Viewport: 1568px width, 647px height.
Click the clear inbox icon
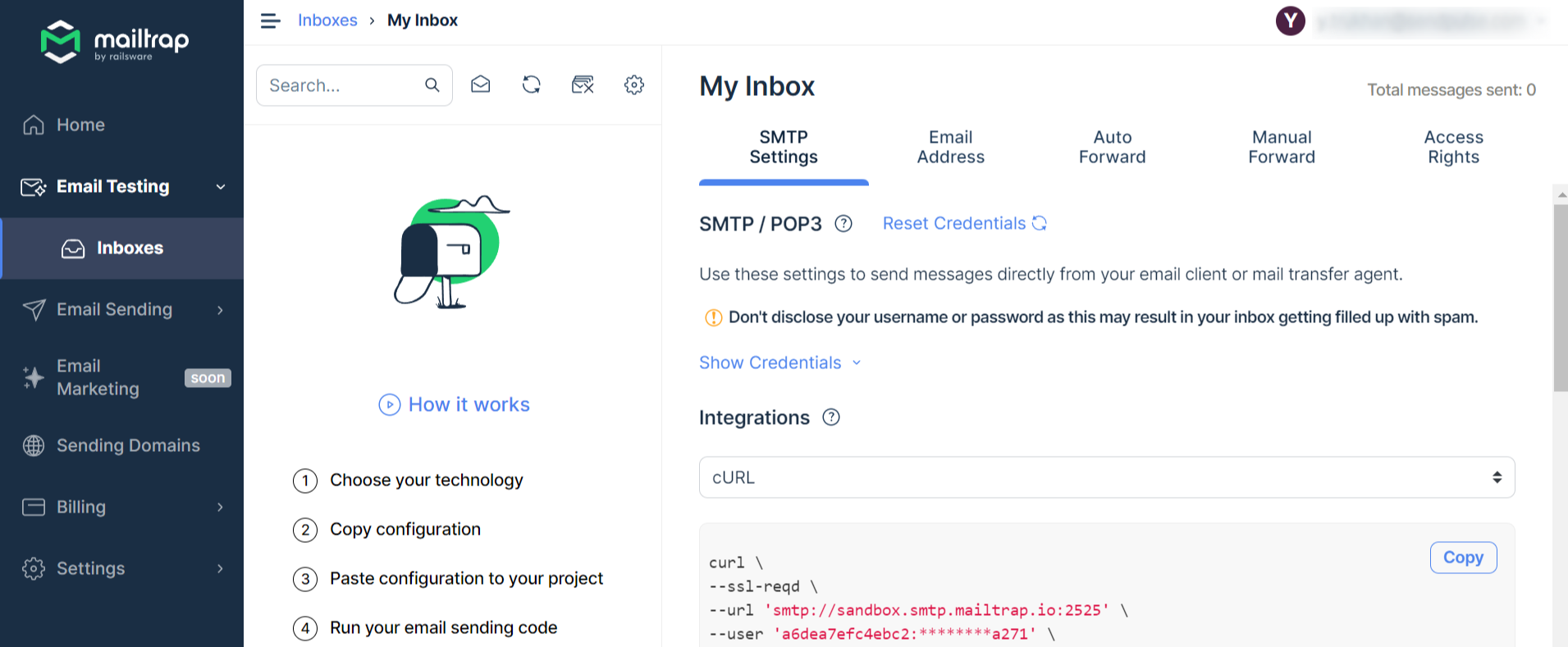[x=583, y=84]
